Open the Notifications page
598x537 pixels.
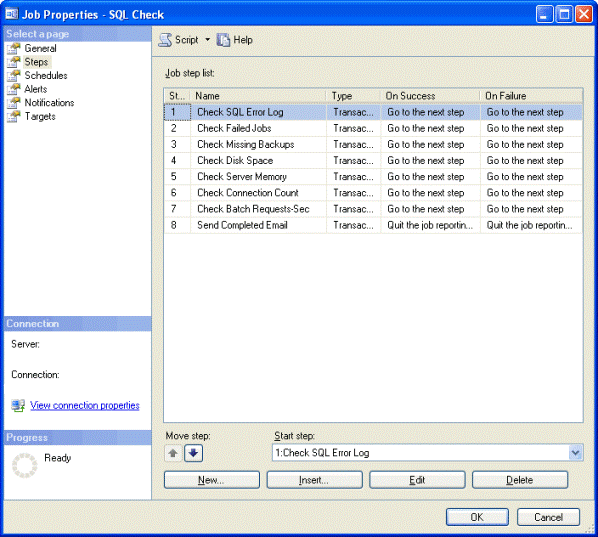(x=49, y=103)
